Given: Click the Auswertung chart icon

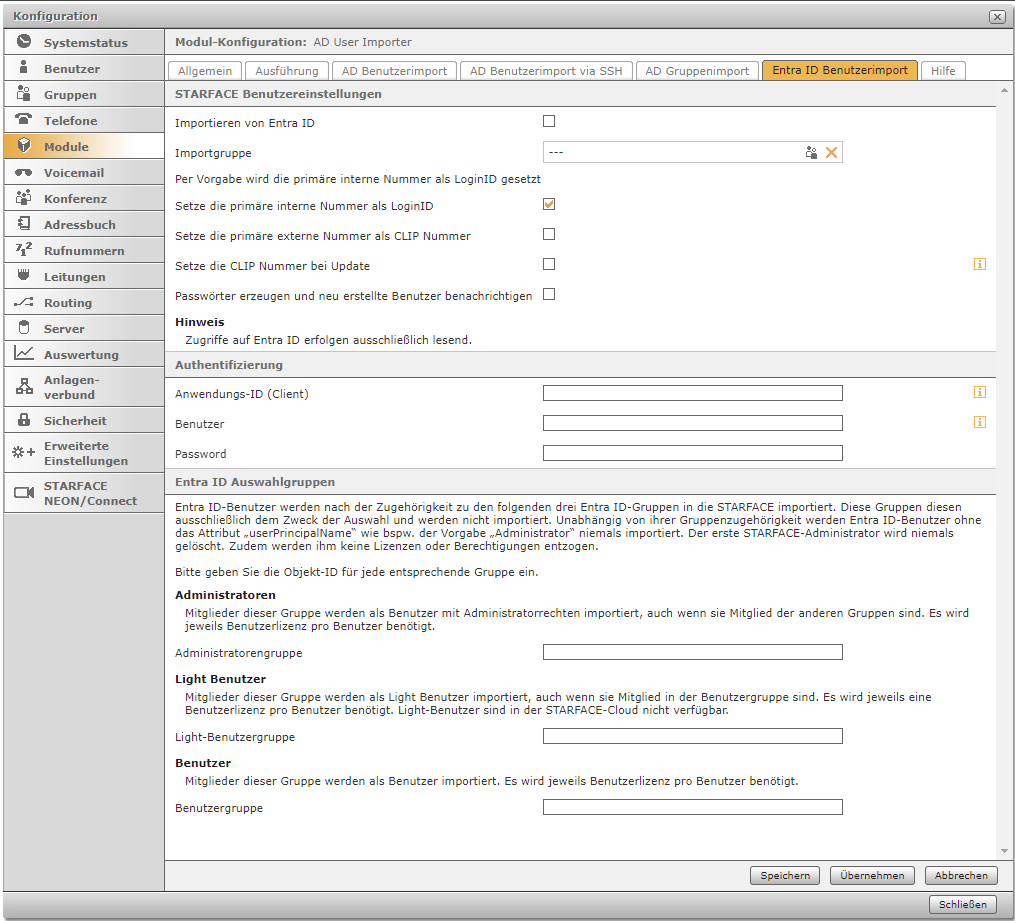Looking at the screenshot, I should tap(24, 353).
